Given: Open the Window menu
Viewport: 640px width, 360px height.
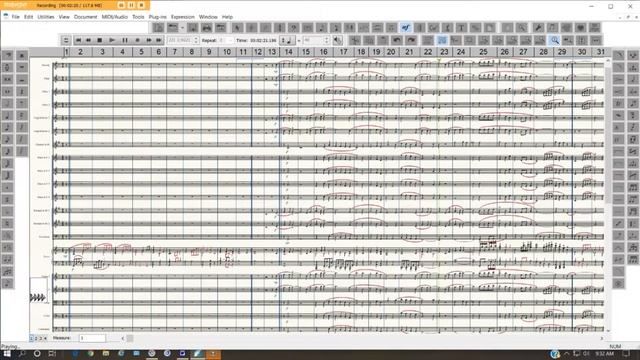Looking at the screenshot, I should (208, 17).
